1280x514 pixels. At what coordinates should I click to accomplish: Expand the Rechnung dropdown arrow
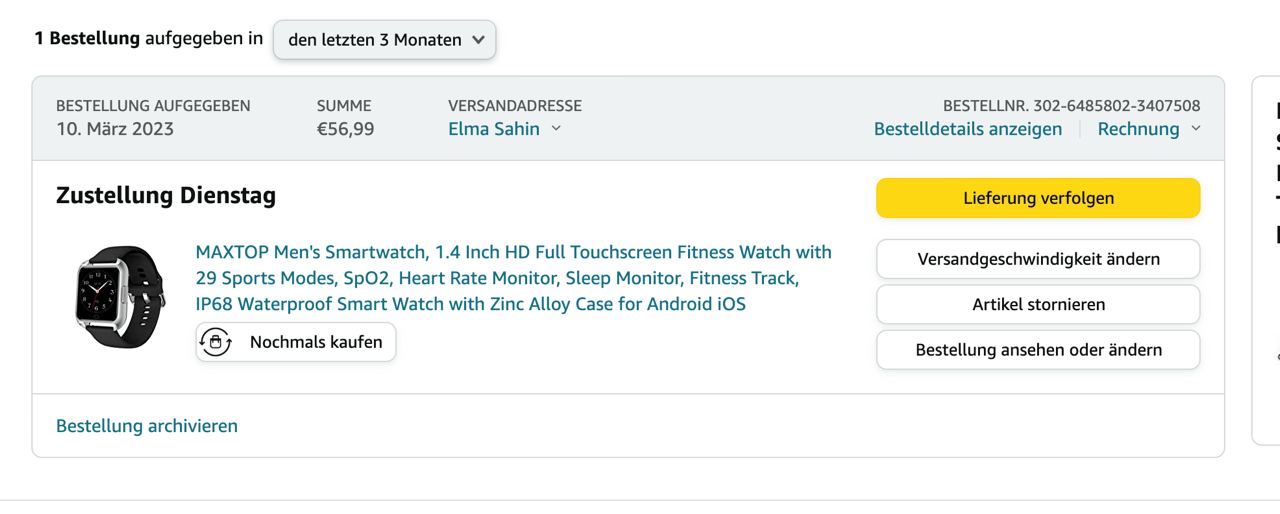(1195, 129)
